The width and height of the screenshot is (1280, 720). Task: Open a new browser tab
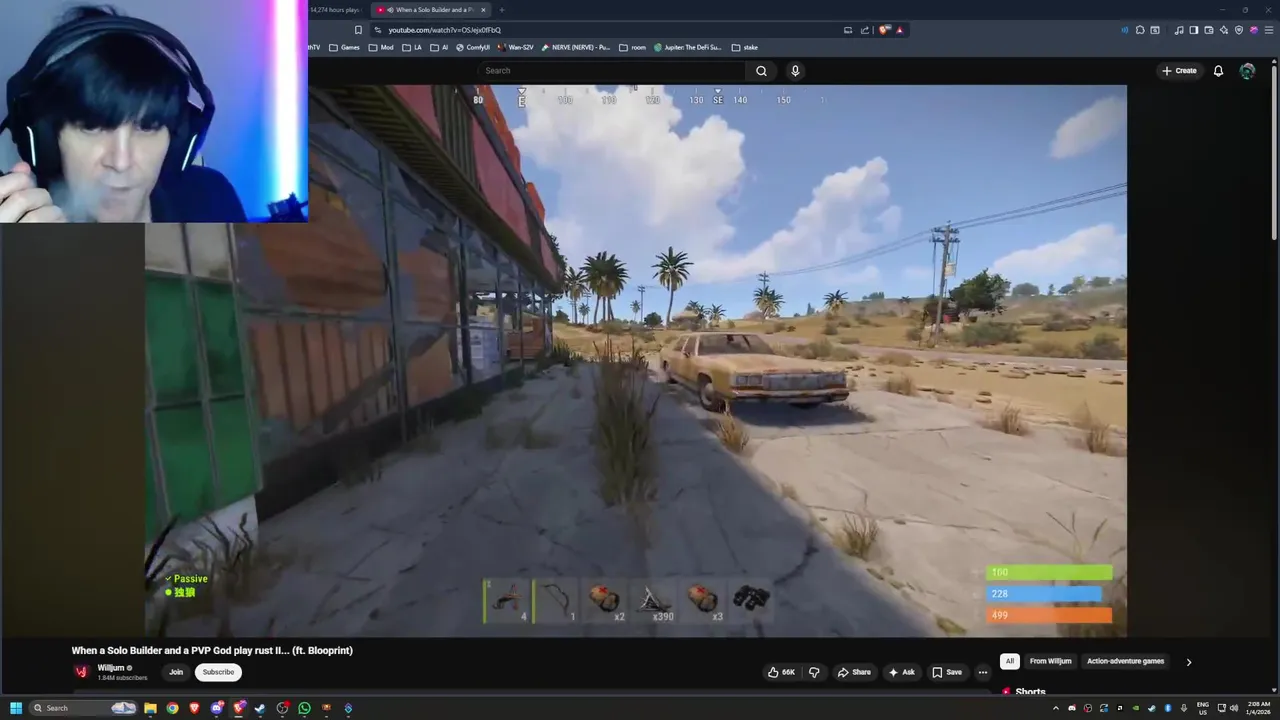502,10
